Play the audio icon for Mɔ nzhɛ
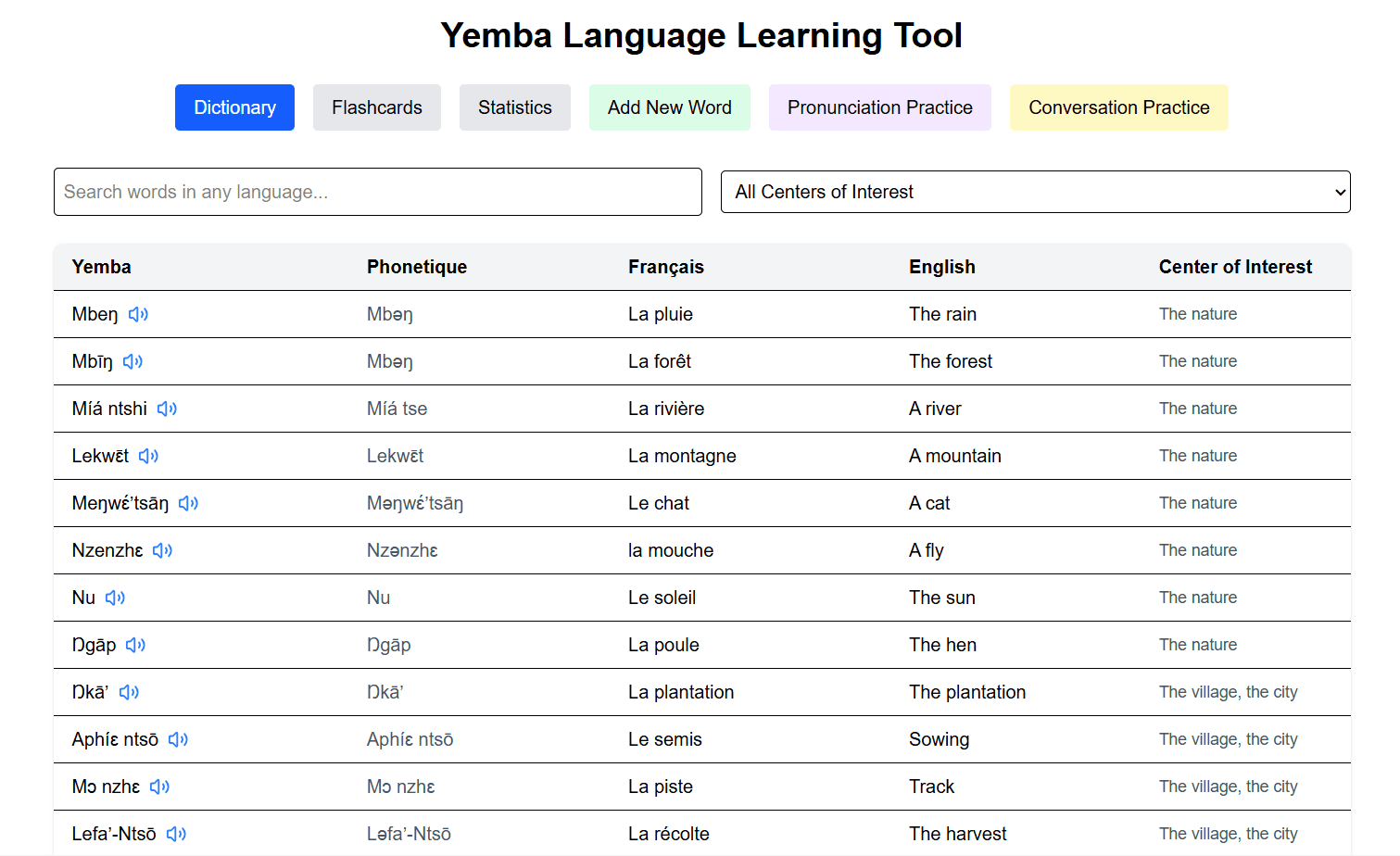The height and width of the screenshot is (856, 1400). (x=159, y=787)
